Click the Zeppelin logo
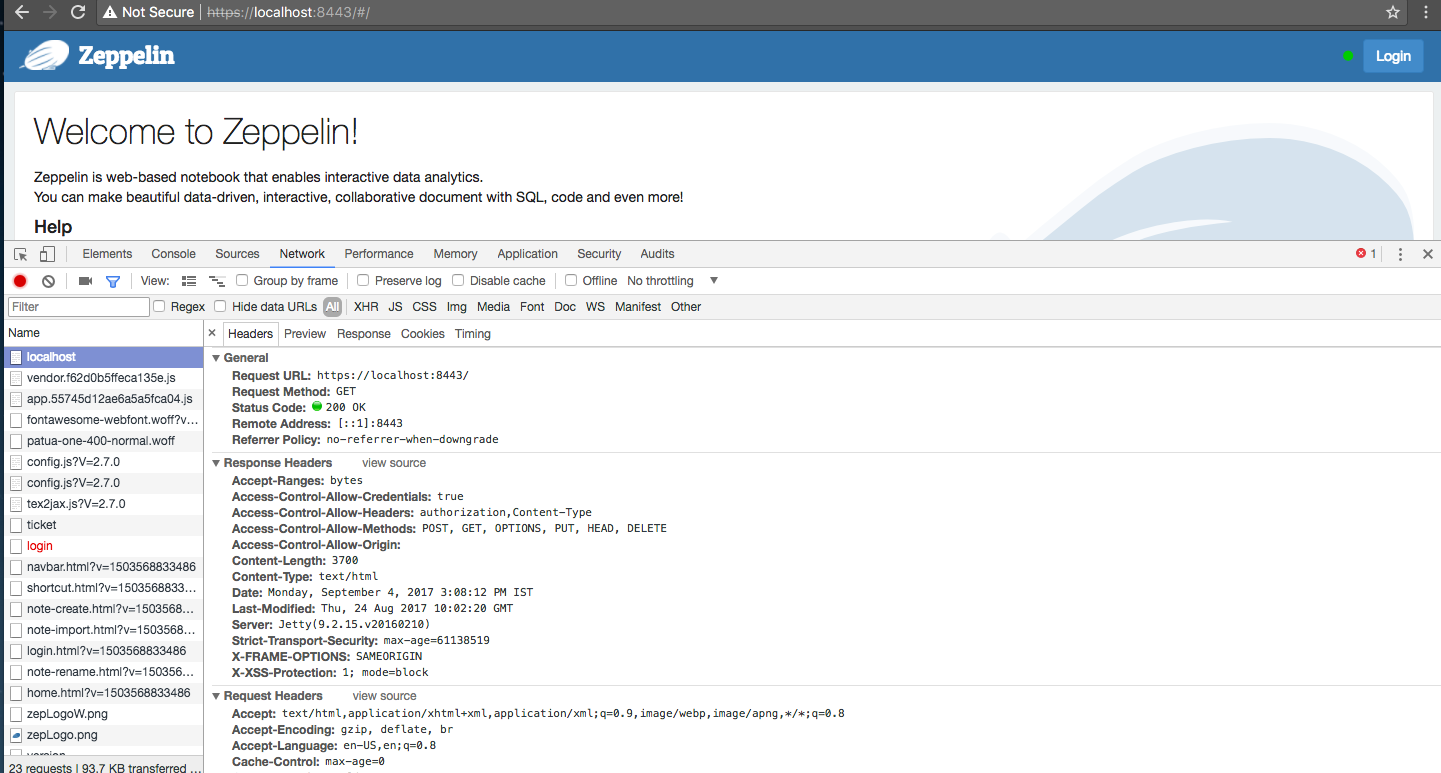Screen dimensions: 1441x773 (98, 55)
